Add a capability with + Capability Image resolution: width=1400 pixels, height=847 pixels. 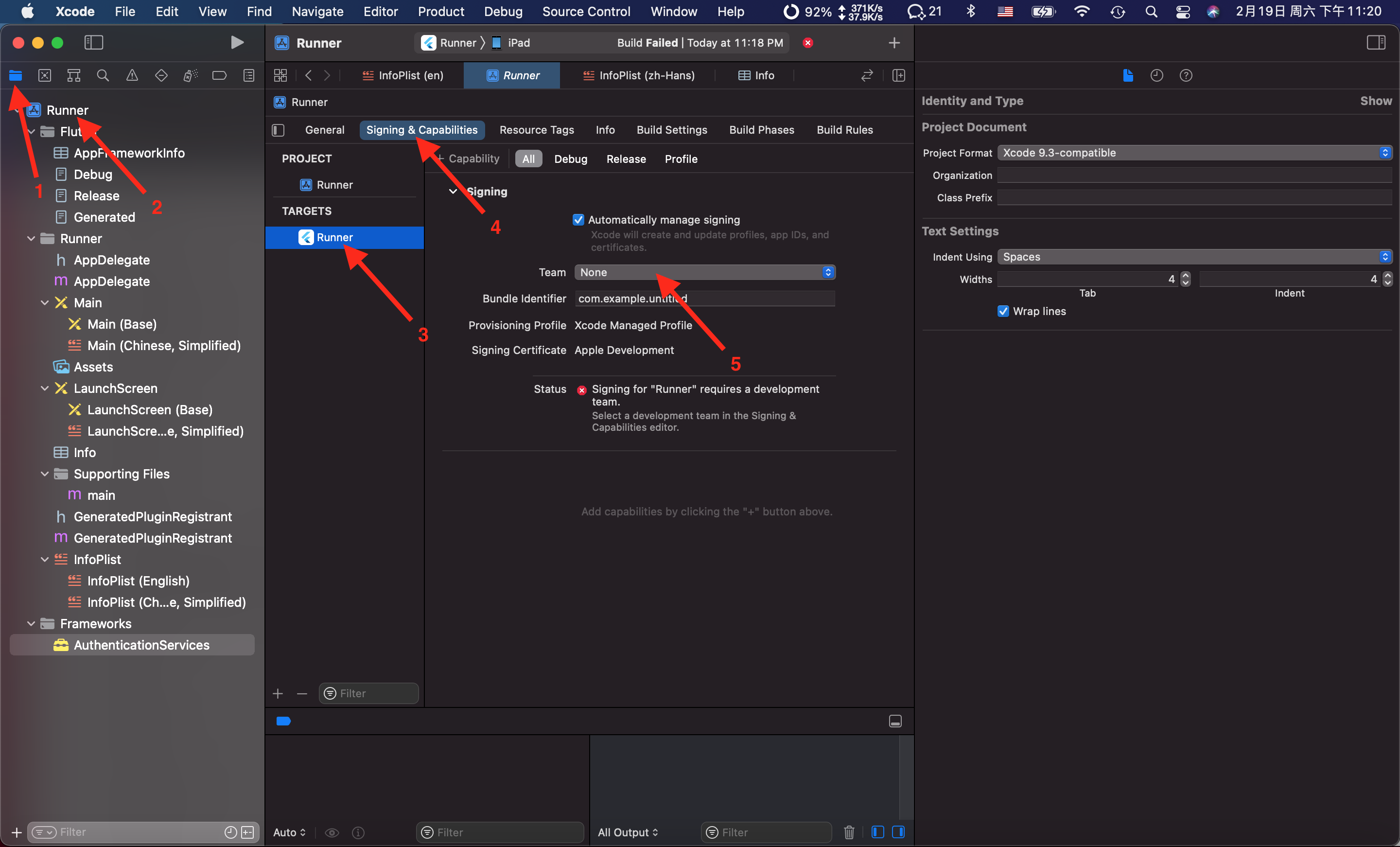pos(468,159)
